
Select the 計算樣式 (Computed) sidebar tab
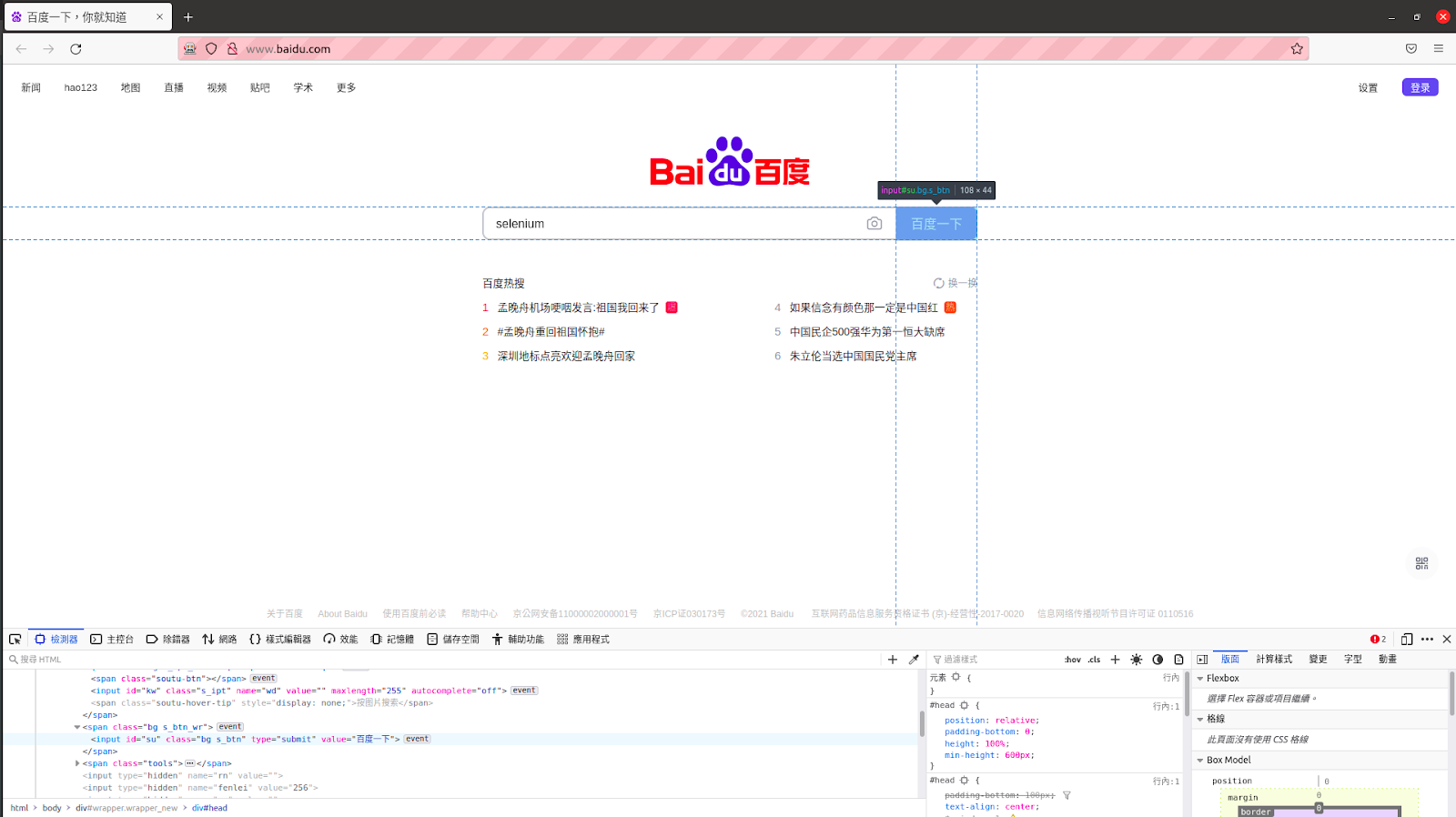coord(1274,660)
